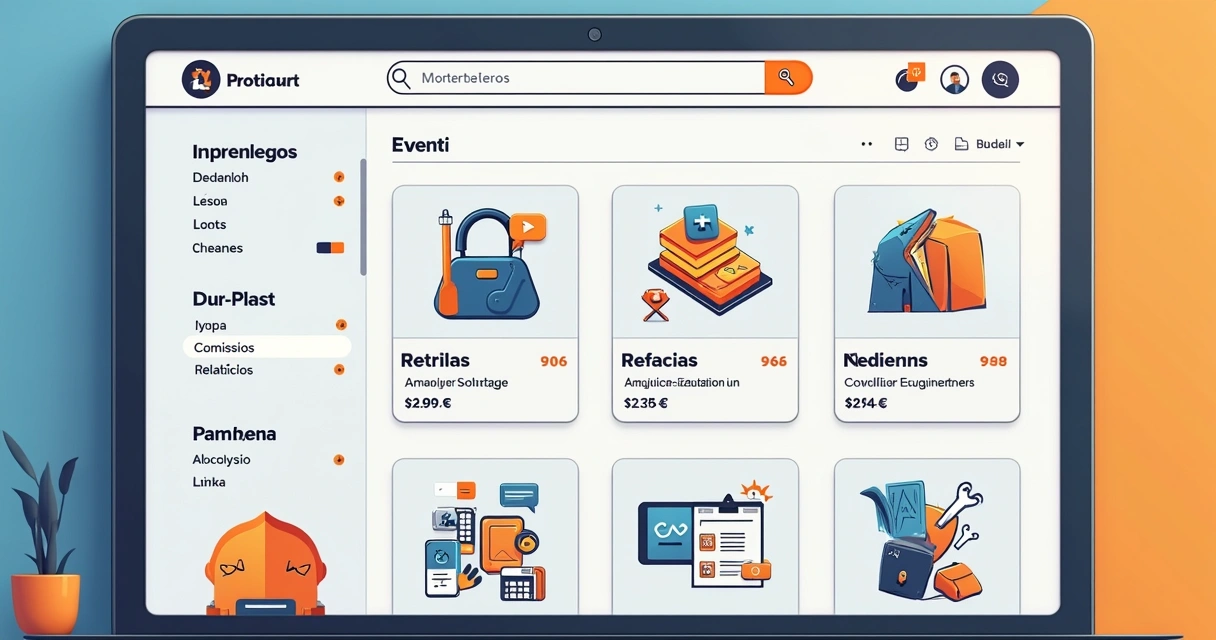
Task: Click the orange search magnifier icon
Action: pyautogui.click(x=788, y=77)
